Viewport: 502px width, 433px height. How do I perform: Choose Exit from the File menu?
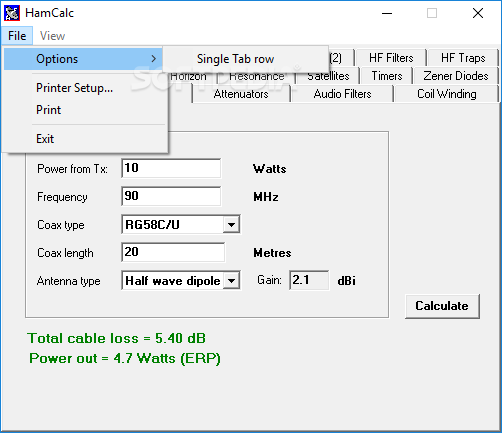point(45,139)
